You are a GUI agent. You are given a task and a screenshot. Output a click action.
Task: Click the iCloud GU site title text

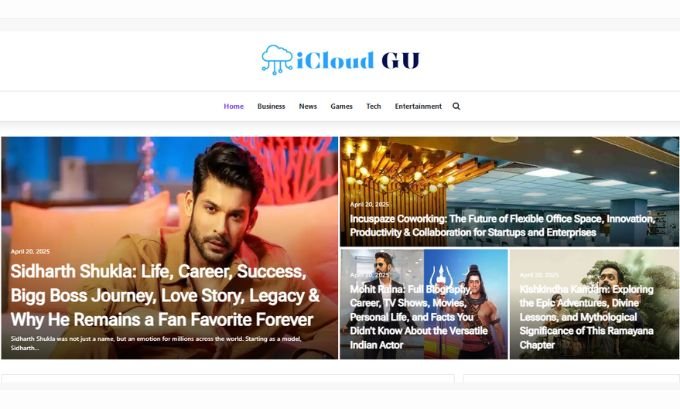[358, 61]
